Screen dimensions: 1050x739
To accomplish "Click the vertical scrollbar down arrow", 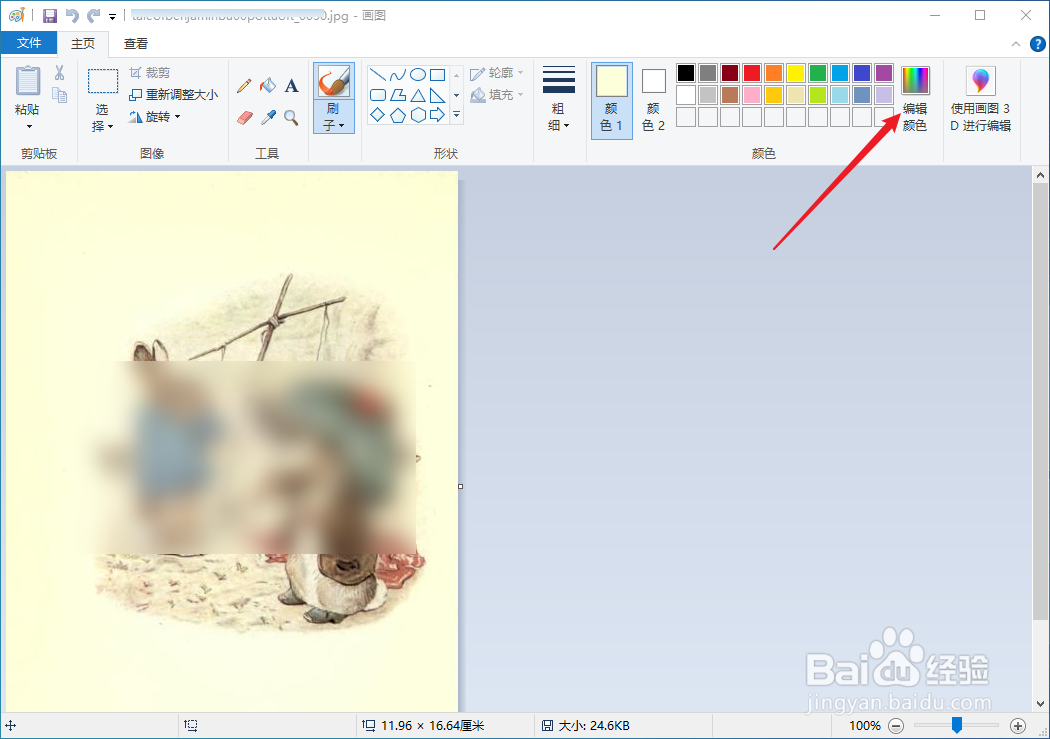I will pyautogui.click(x=1040, y=704).
